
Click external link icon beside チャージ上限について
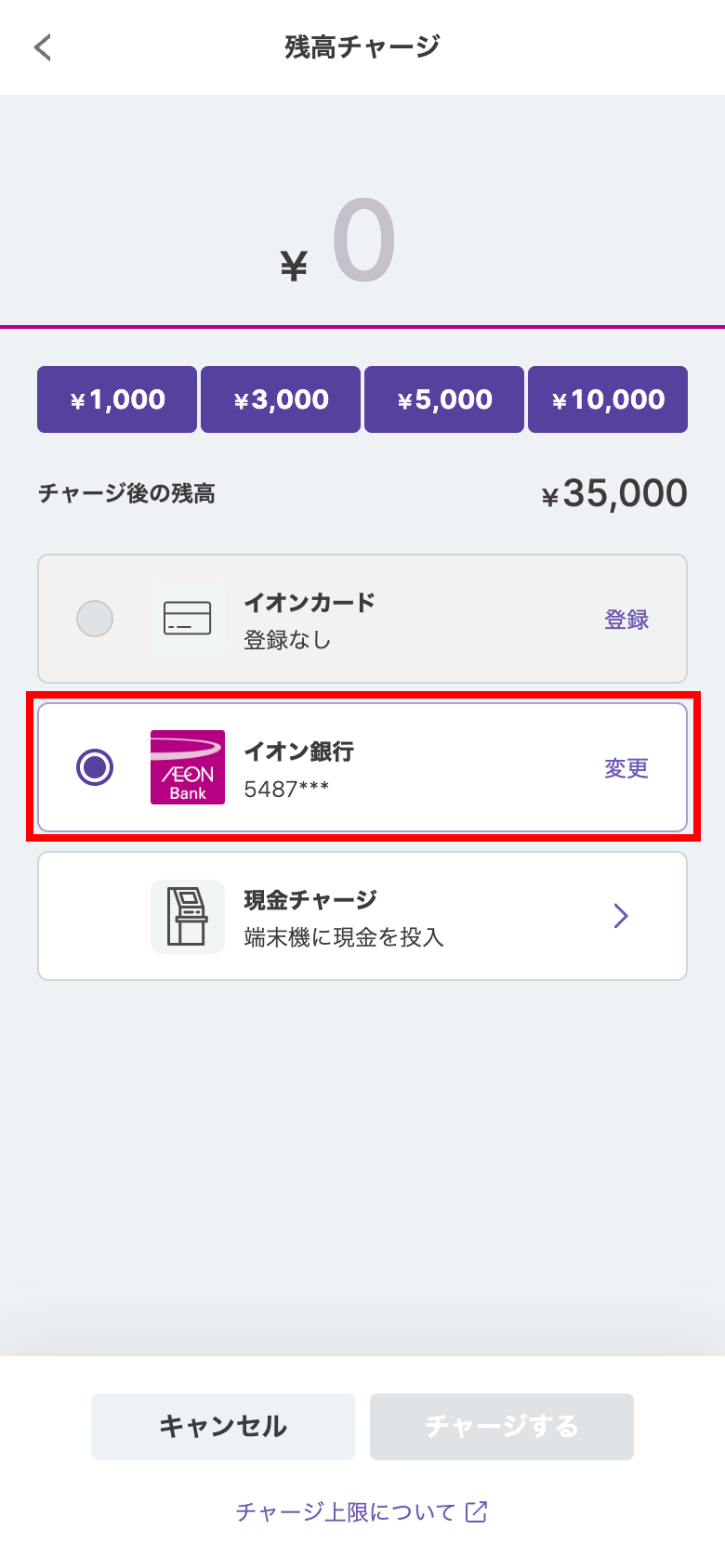(477, 1512)
